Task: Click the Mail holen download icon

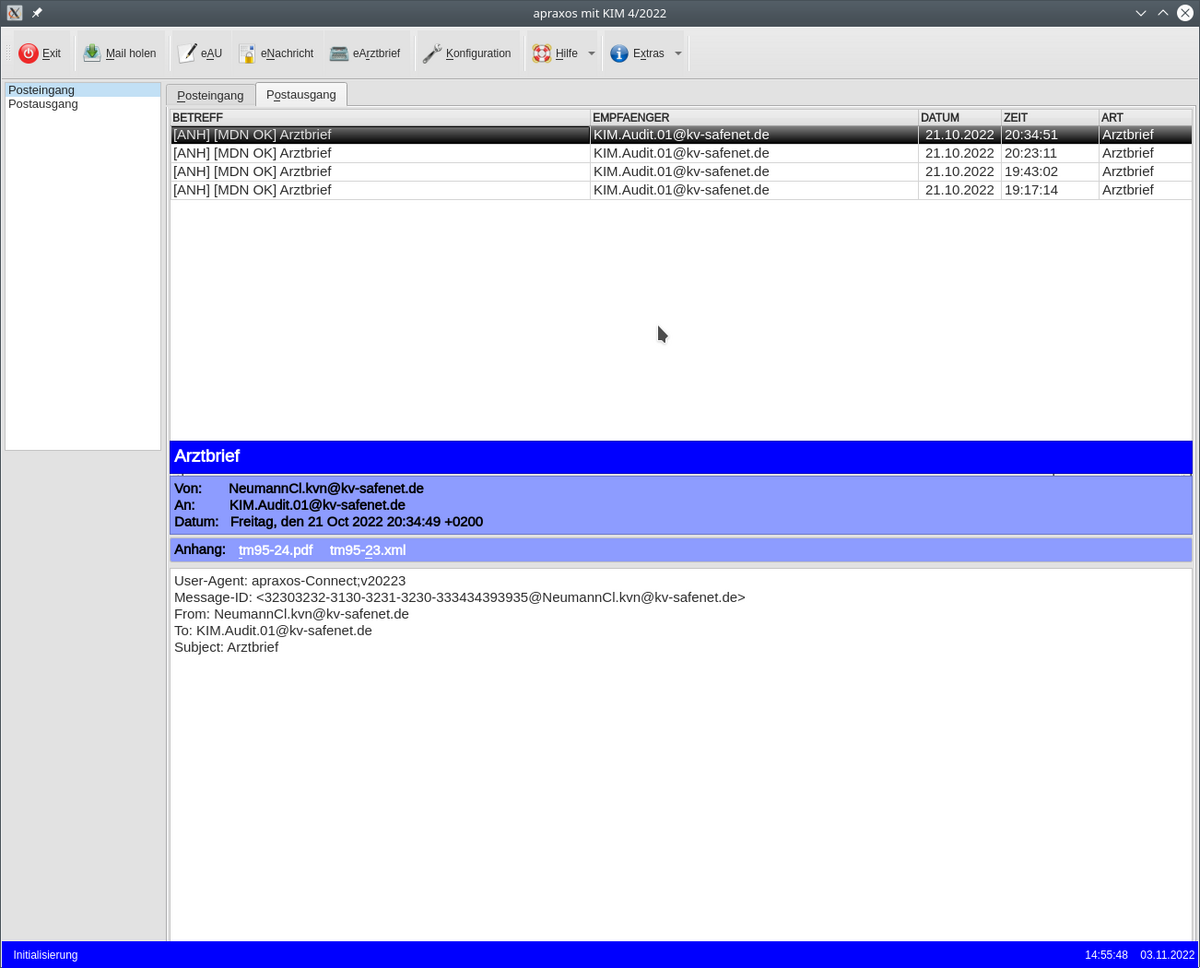Action: tap(92, 53)
